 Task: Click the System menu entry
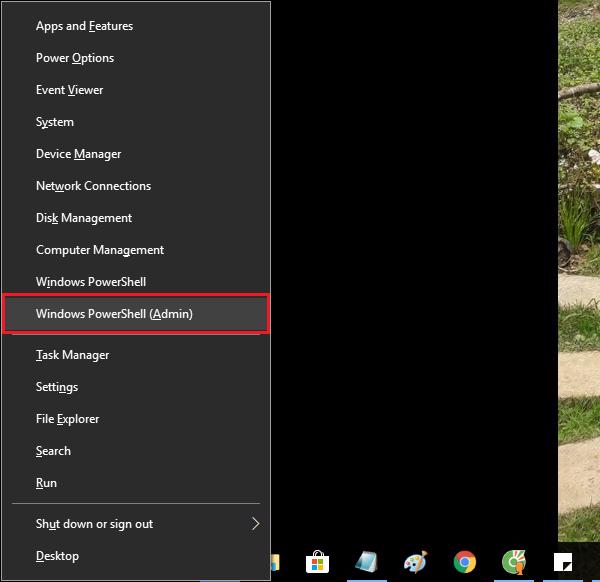pyautogui.click(x=55, y=122)
